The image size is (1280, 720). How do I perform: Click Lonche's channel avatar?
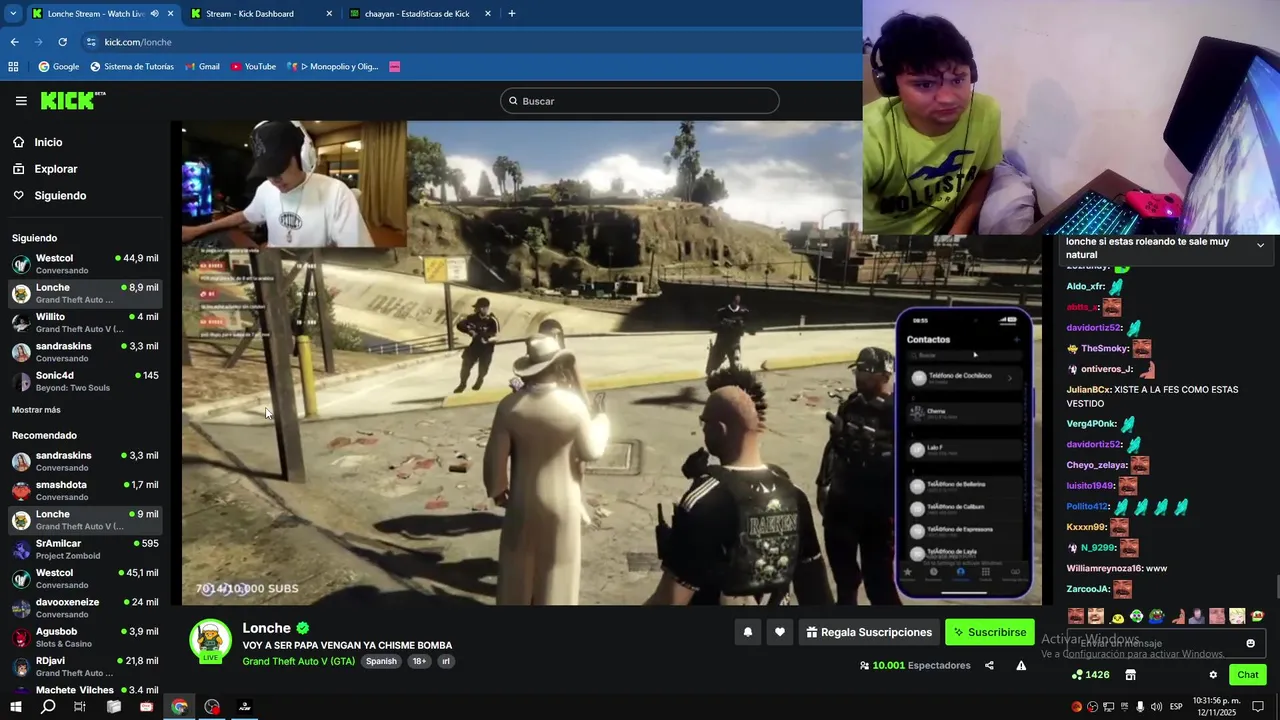click(x=210, y=641)
